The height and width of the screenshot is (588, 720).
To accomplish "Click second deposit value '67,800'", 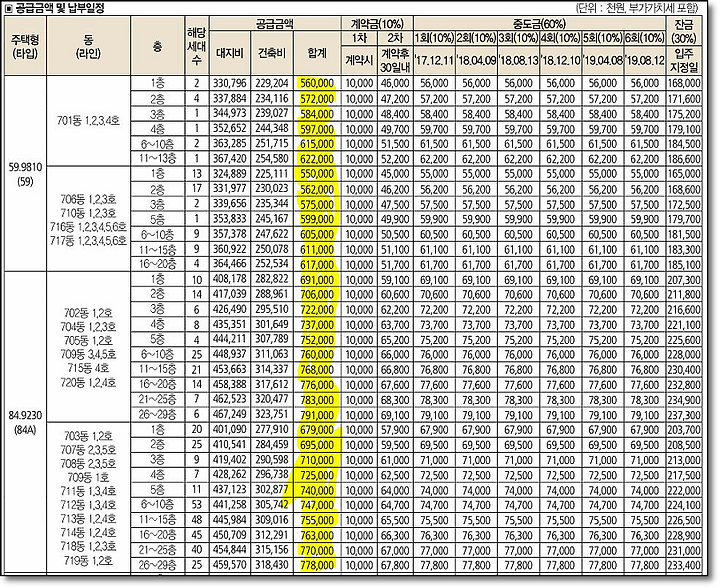I will tap(395, 565).
